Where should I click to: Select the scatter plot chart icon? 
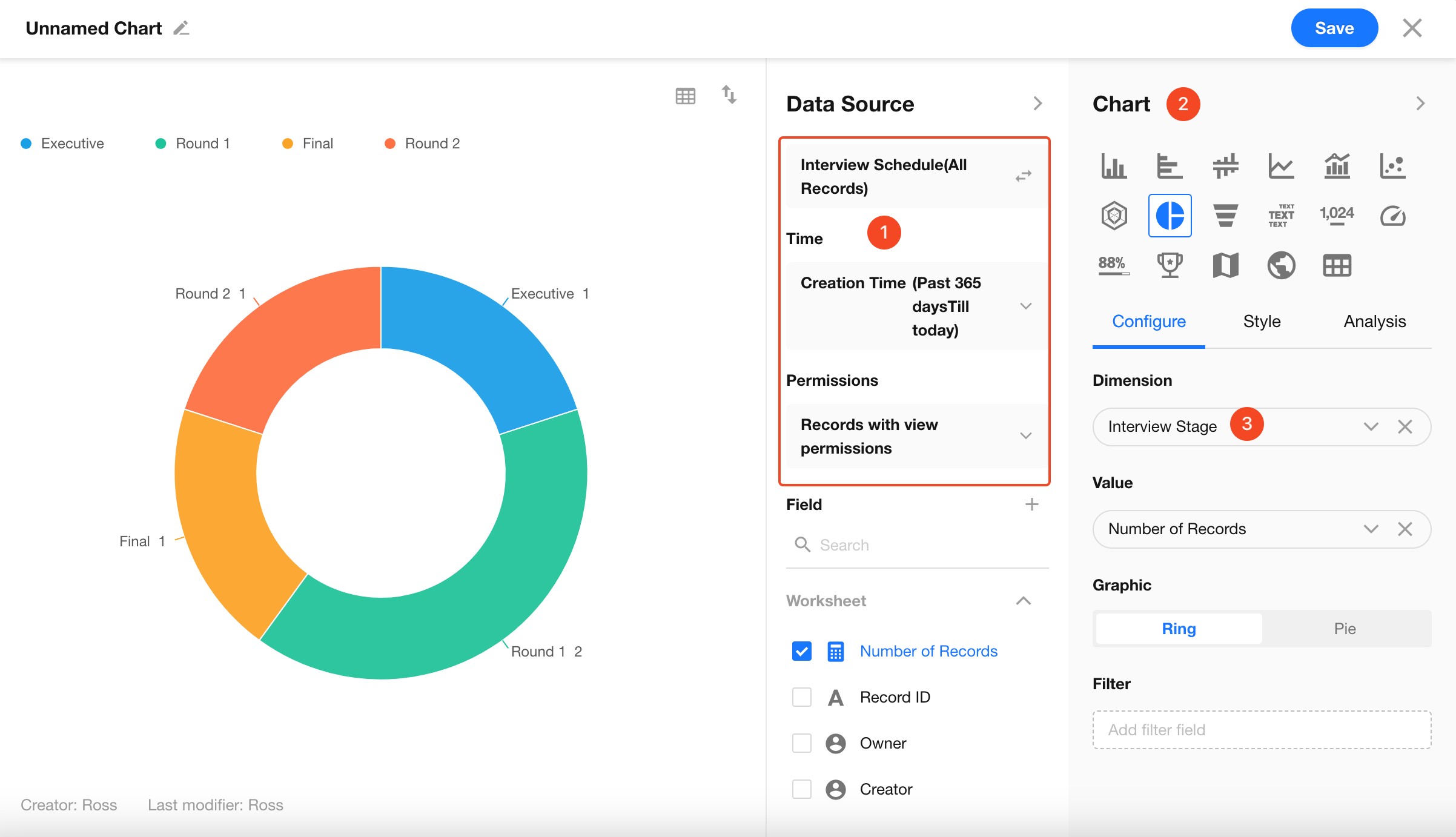(x=1392, y=166)
